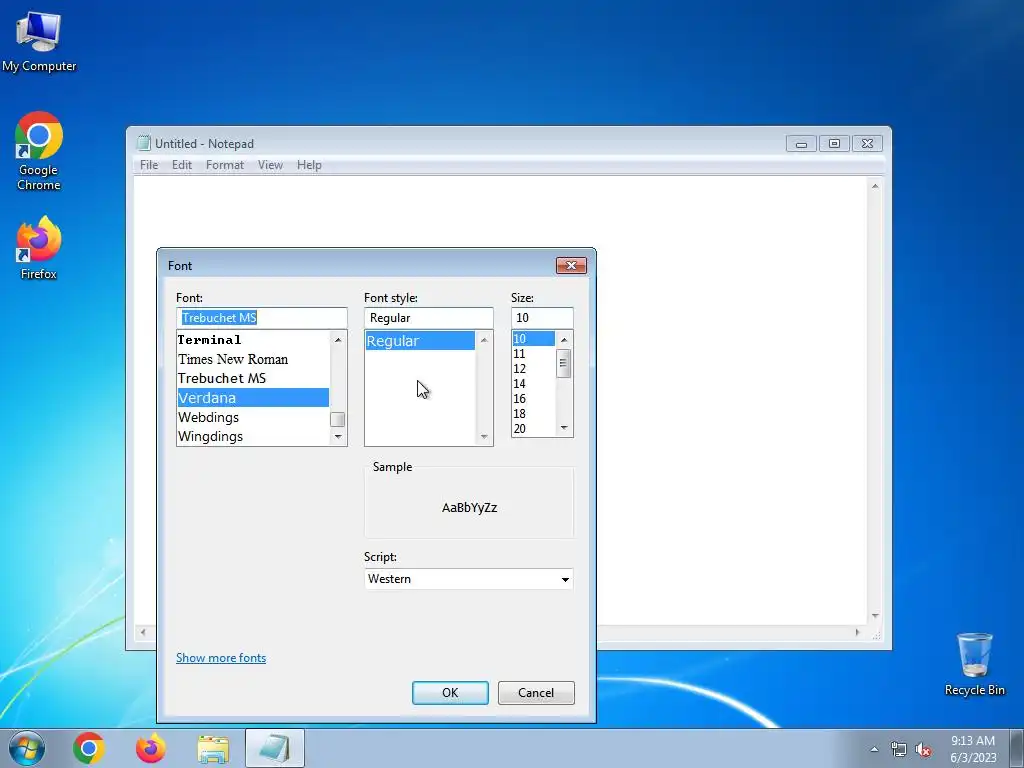This screenshot has height=768, width=1024.
Task: Click the font list scrollbar thumb
Action: click(338, 419)
